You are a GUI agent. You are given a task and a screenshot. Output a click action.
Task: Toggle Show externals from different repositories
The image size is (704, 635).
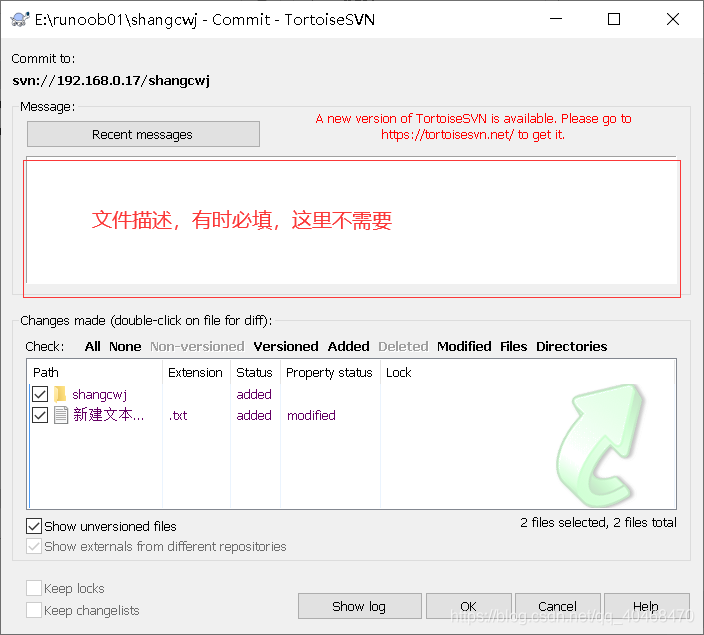click(x=34, y=546)
